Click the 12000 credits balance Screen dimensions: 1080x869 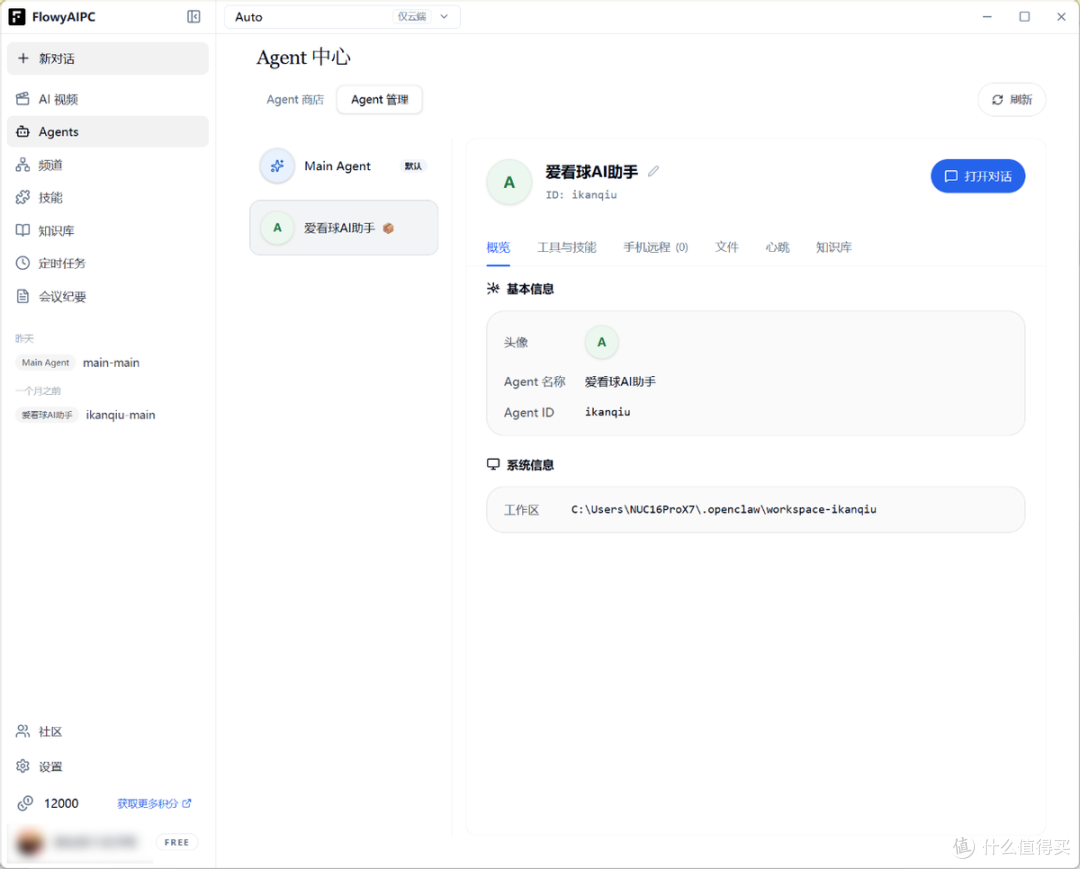[61, 804]
